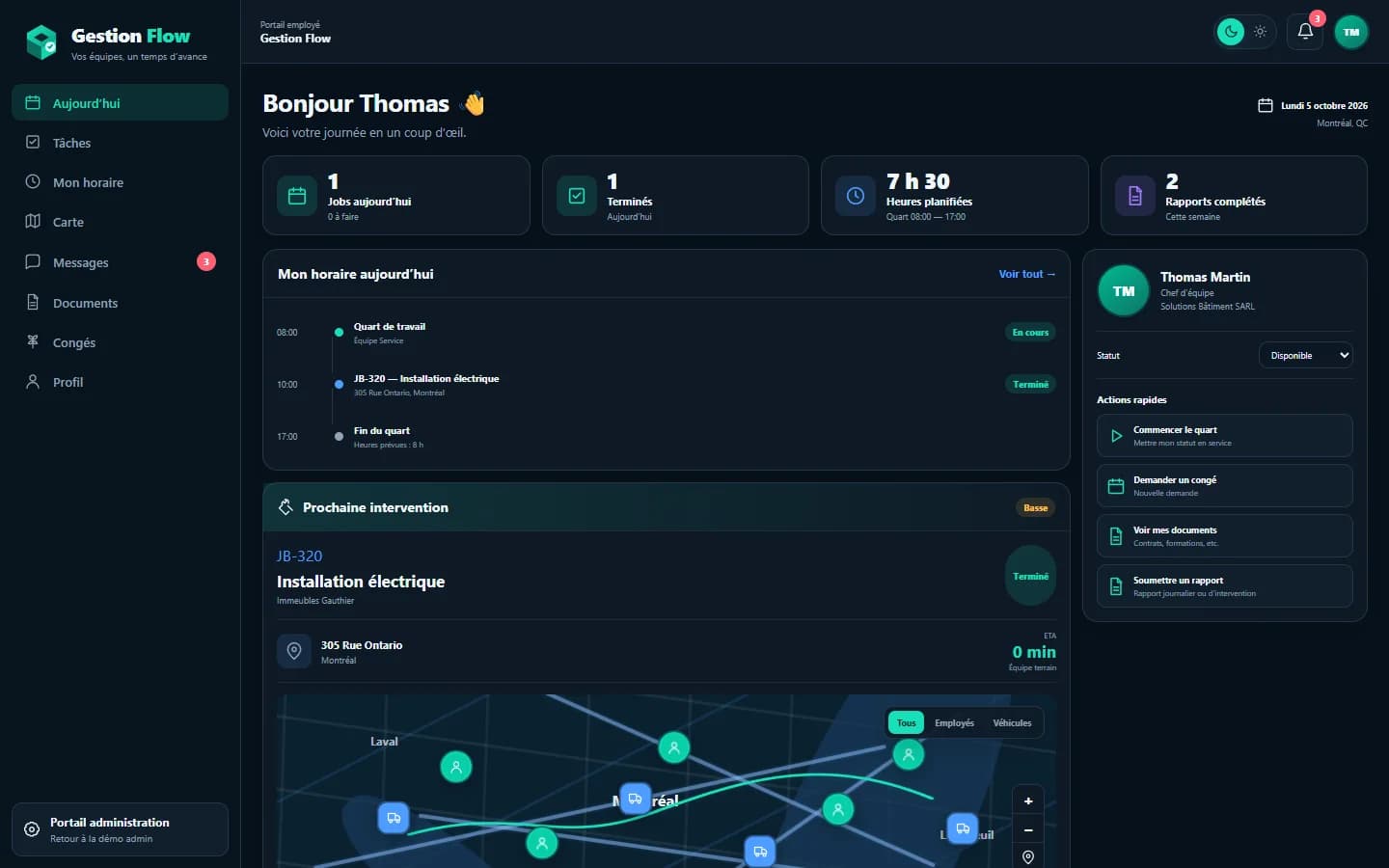1389x868 pixels.
Task: Go to Congés section
Action: click(120, 342)
